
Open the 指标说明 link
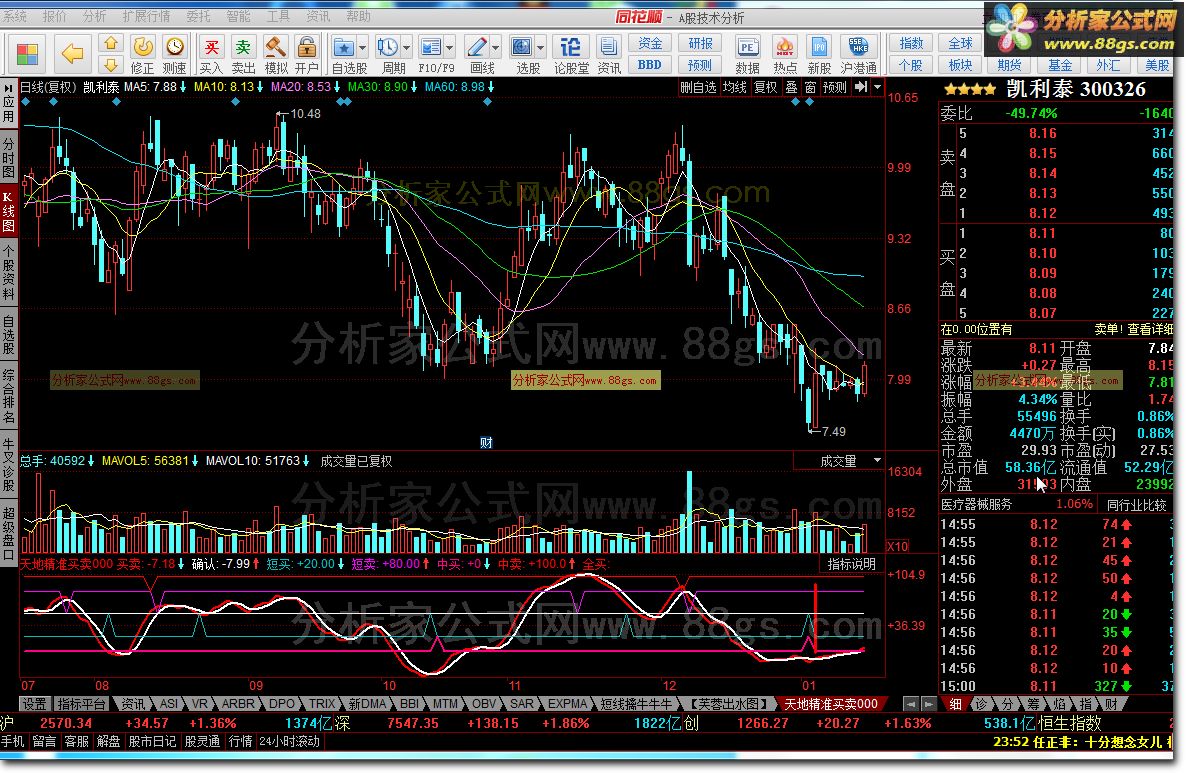point(852,564)
